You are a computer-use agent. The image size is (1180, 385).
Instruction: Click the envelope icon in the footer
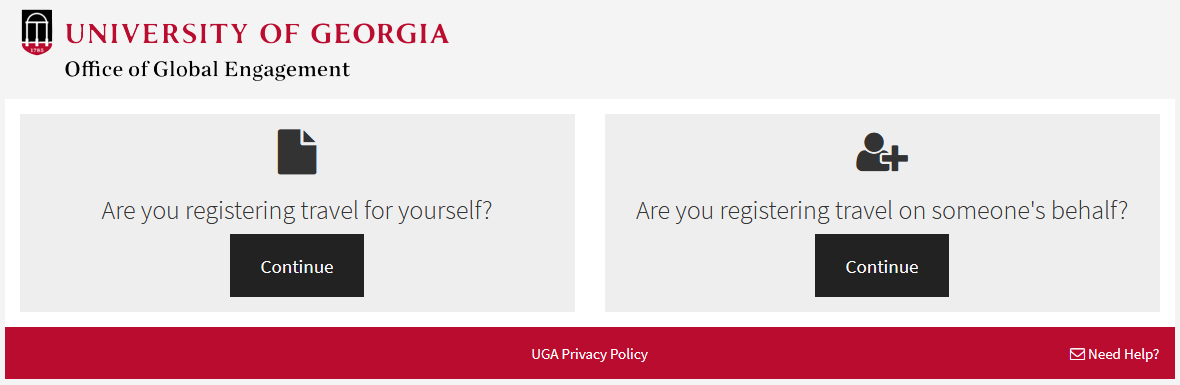(x=1077, y=354)
